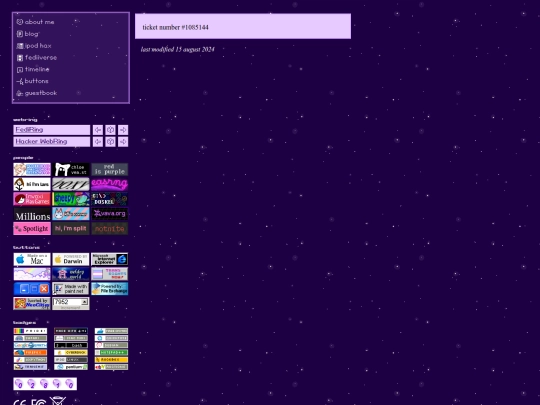Viewport: 540px width, 405px height.
Task: Click the yellow Cyberduck badge
Action: click(71, 353)
